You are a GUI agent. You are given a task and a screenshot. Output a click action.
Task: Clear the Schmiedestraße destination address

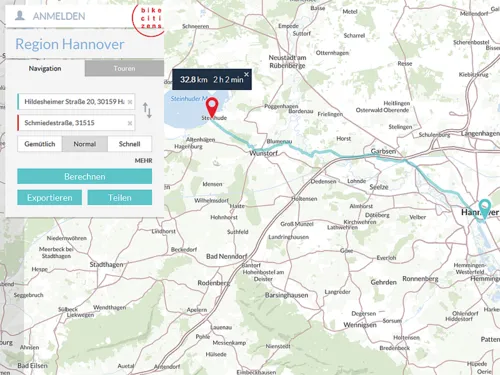point(130,123)
